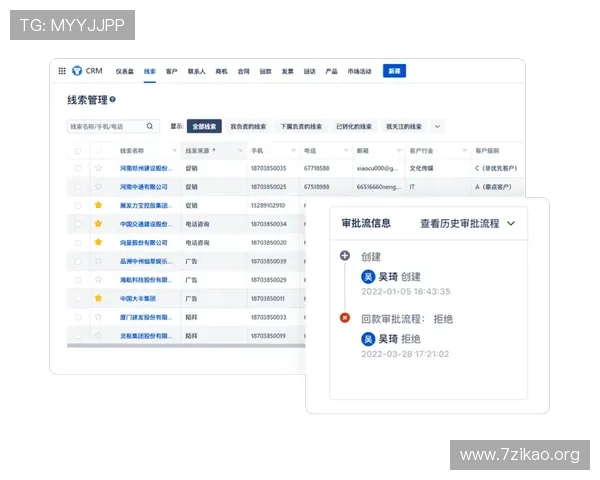Open the app grid launcher icon
Viewport: 600px width, 480px height.
[62, 71]
